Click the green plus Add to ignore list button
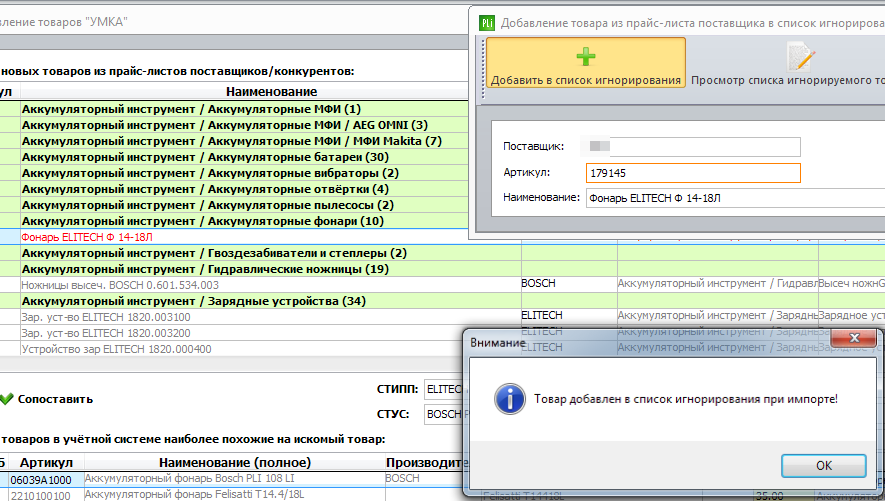 586,63
